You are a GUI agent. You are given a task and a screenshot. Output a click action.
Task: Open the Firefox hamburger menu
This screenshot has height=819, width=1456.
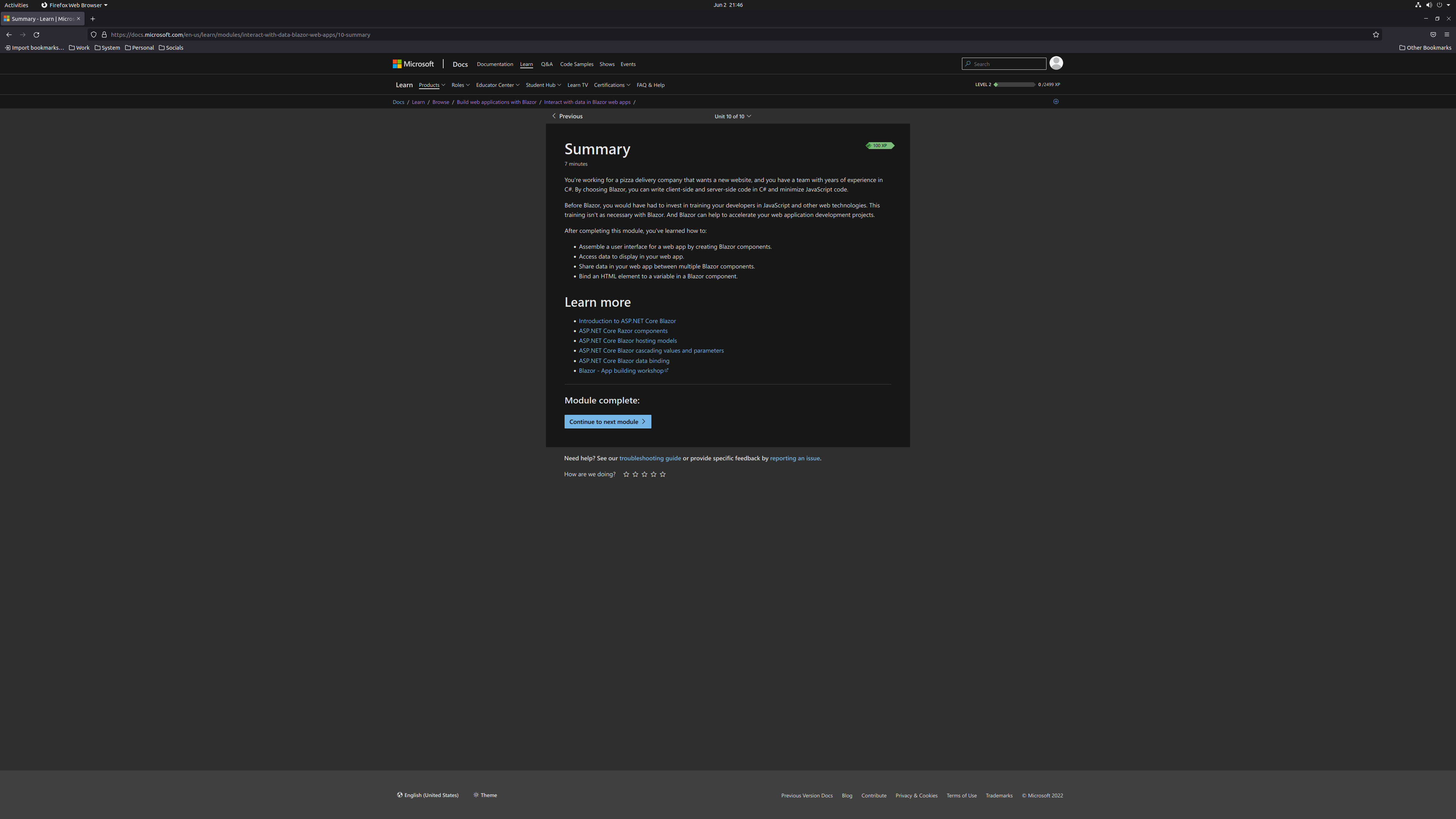[1447, 35]
